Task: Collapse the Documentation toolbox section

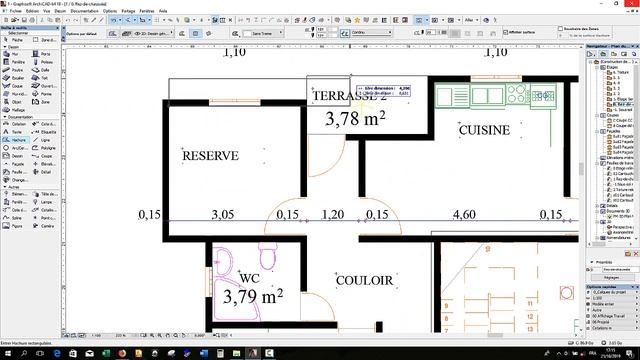Action: click(x=5, y=117)
